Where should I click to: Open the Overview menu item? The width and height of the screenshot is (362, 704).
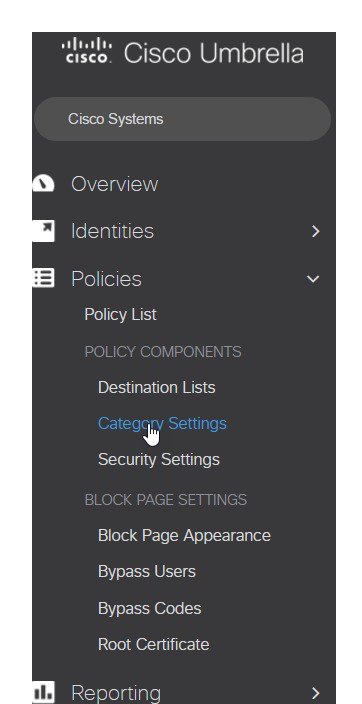[115, 184]
